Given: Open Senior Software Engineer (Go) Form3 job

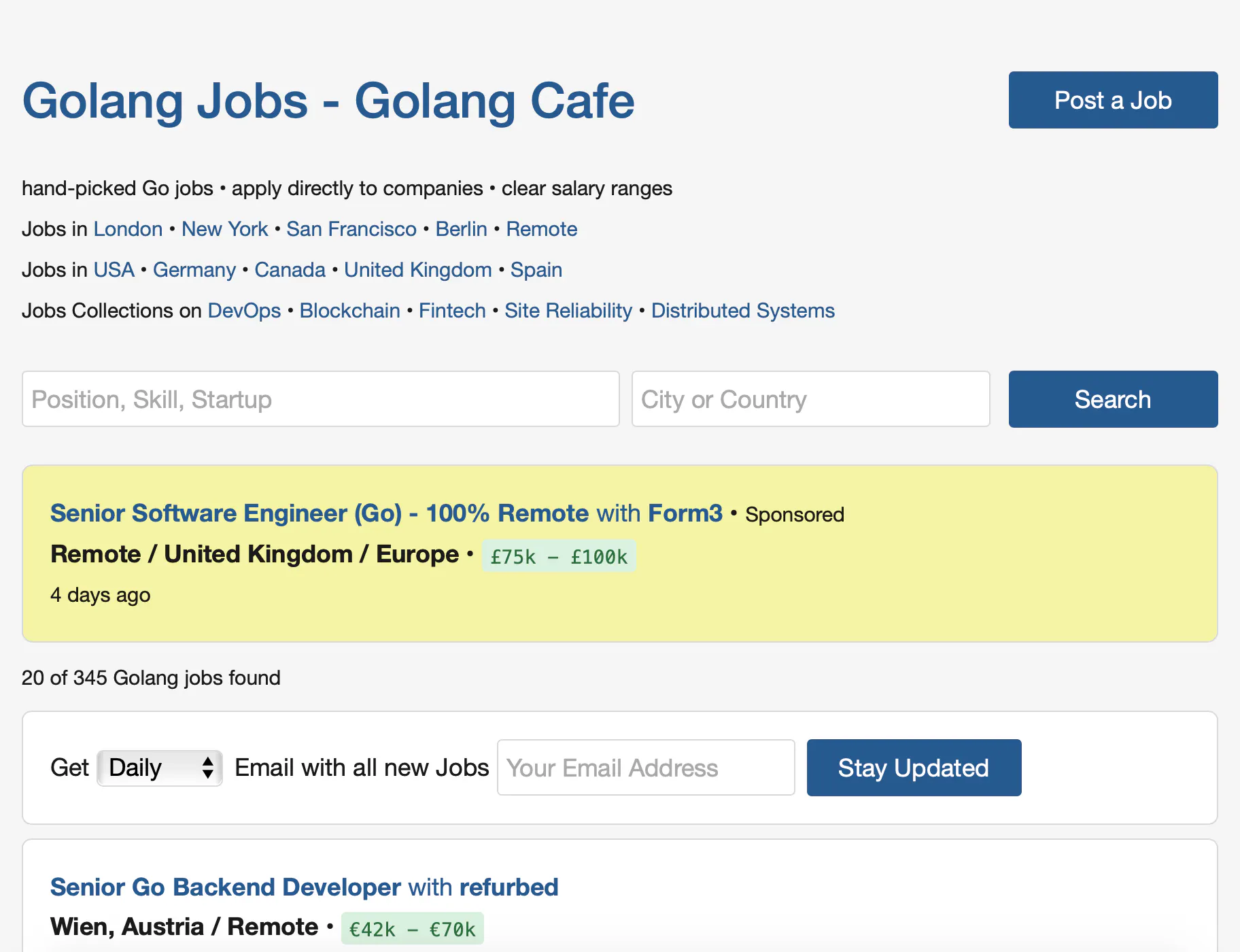Looking at the screenshot, I should click(x=386, y=513).
